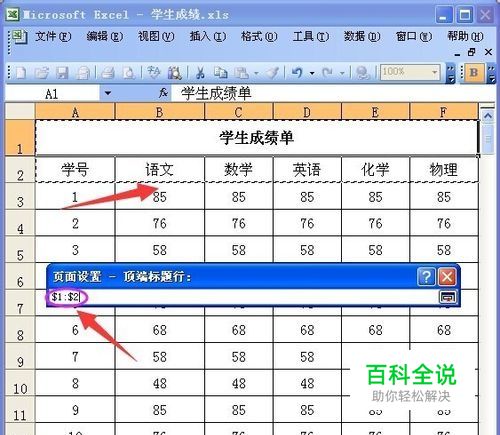Click the New workbook icon
The image size is (500, 435).
[x=21, y=73]
